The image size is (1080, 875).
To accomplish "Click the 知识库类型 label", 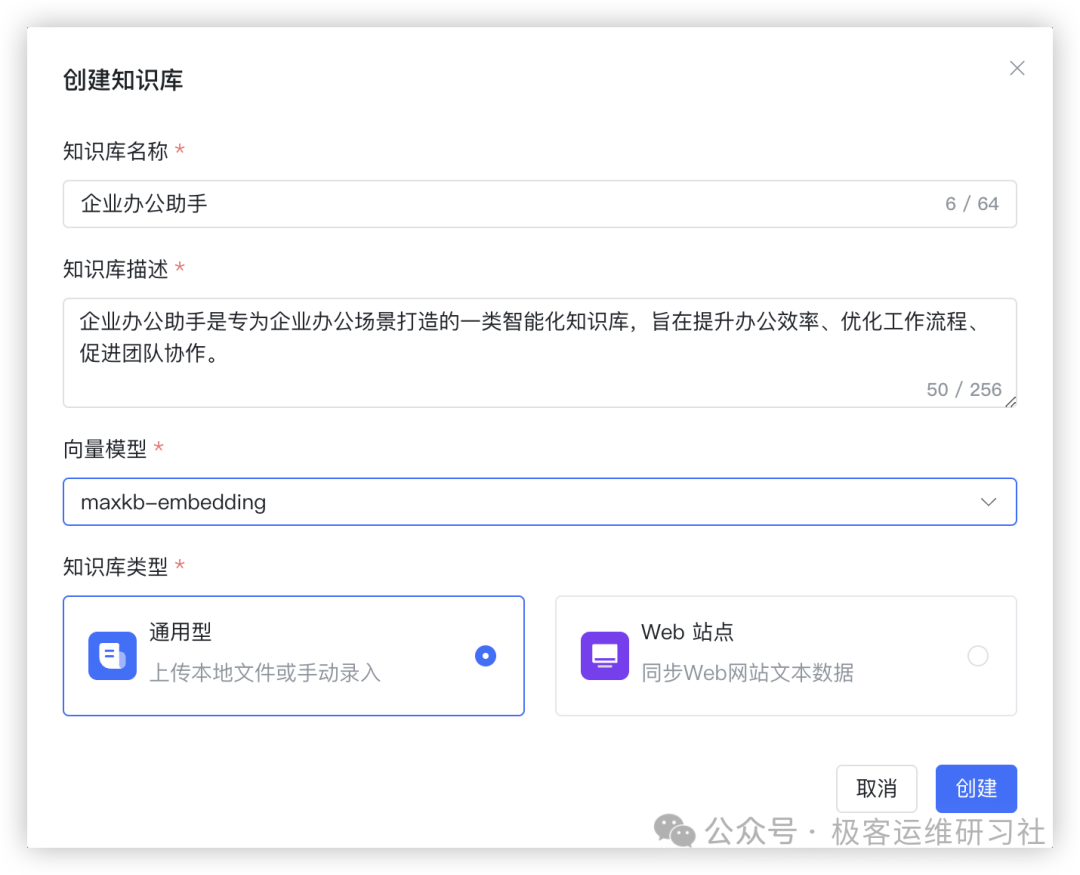I will coord(116,567).
